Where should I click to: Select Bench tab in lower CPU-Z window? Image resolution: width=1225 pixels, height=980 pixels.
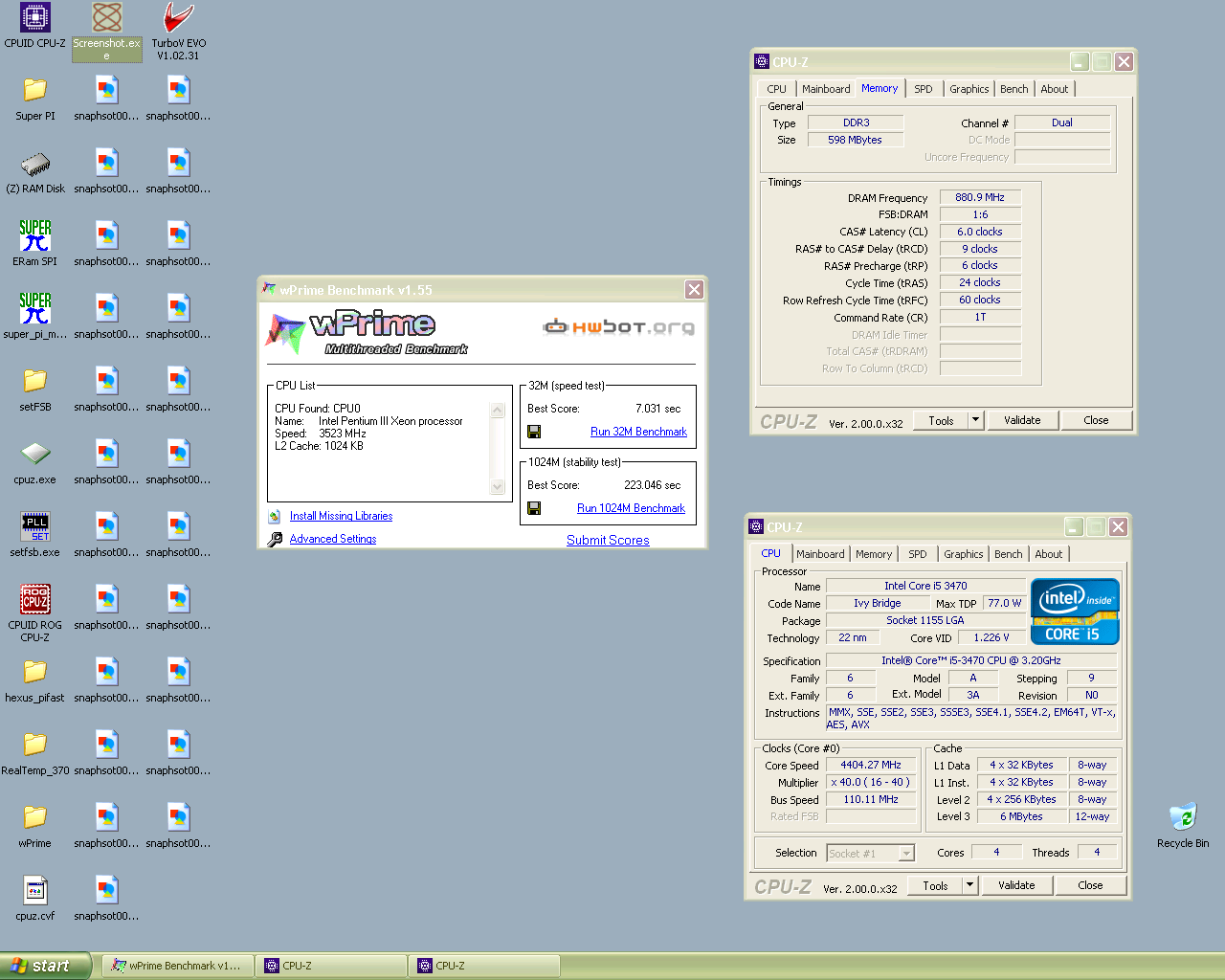click(1008, 554)
